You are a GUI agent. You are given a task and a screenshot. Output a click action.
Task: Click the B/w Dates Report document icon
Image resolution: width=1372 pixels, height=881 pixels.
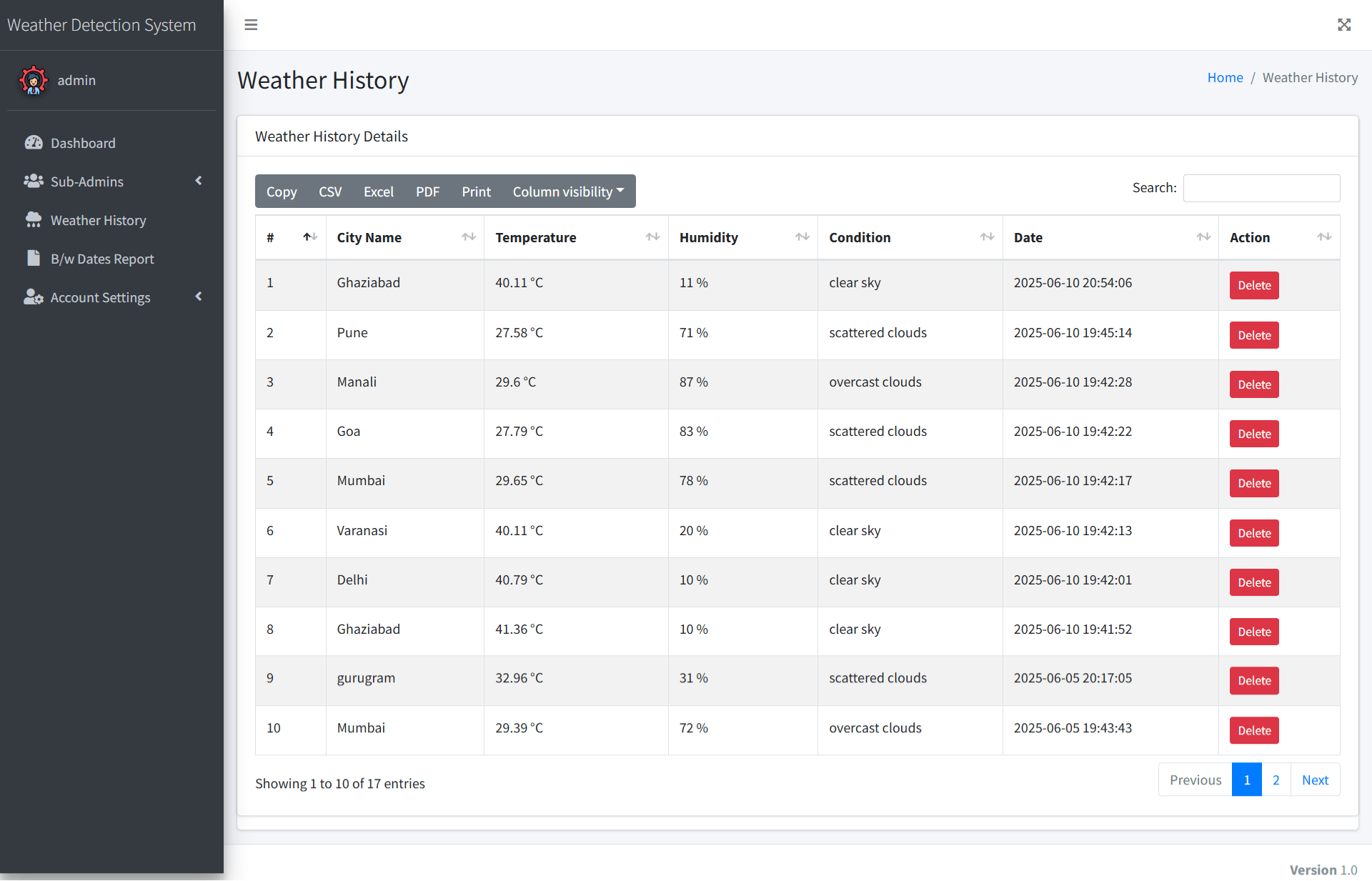pos(34,259)
